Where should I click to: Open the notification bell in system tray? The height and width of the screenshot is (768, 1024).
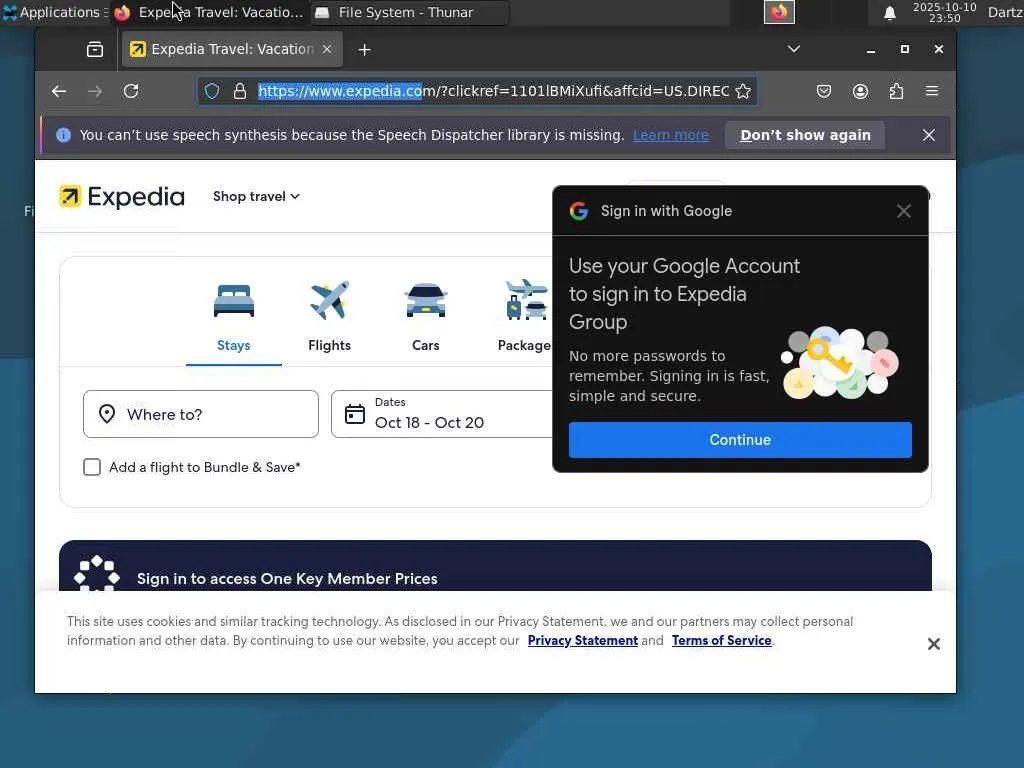[x=889, y=13]
